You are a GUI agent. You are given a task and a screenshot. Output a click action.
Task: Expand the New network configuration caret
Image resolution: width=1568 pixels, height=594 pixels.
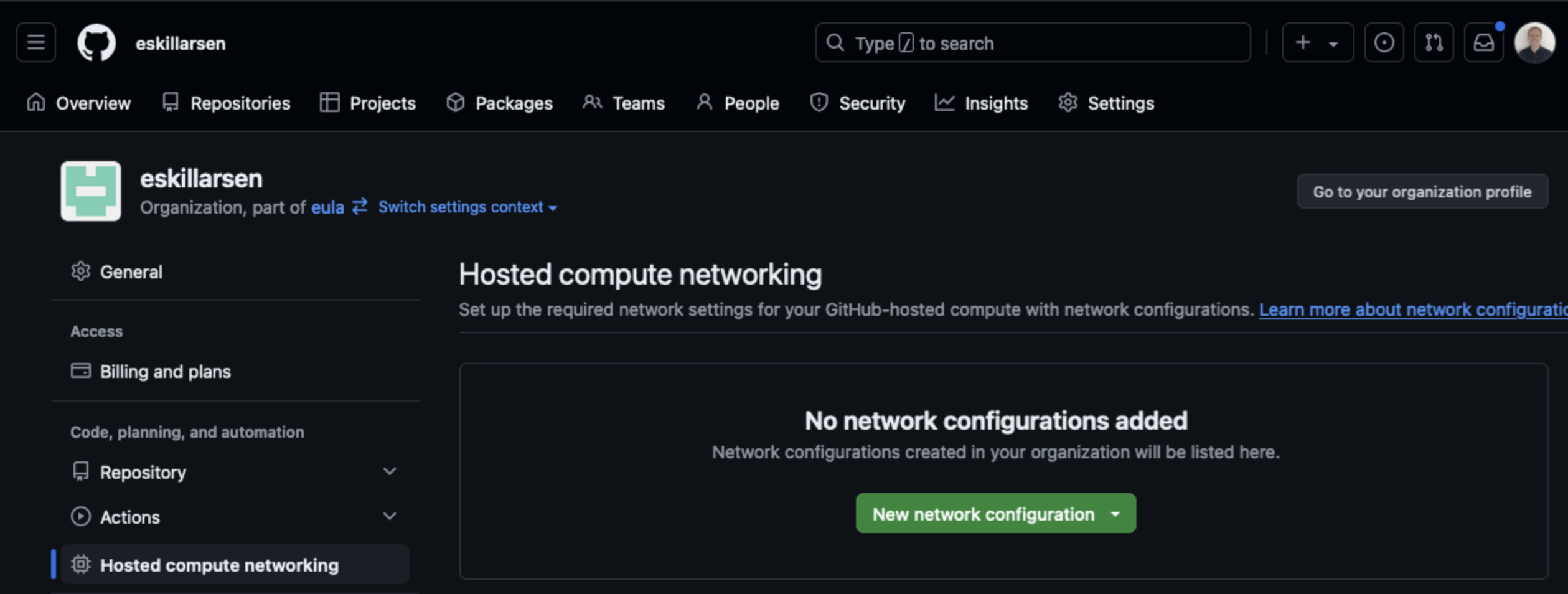1115,514
